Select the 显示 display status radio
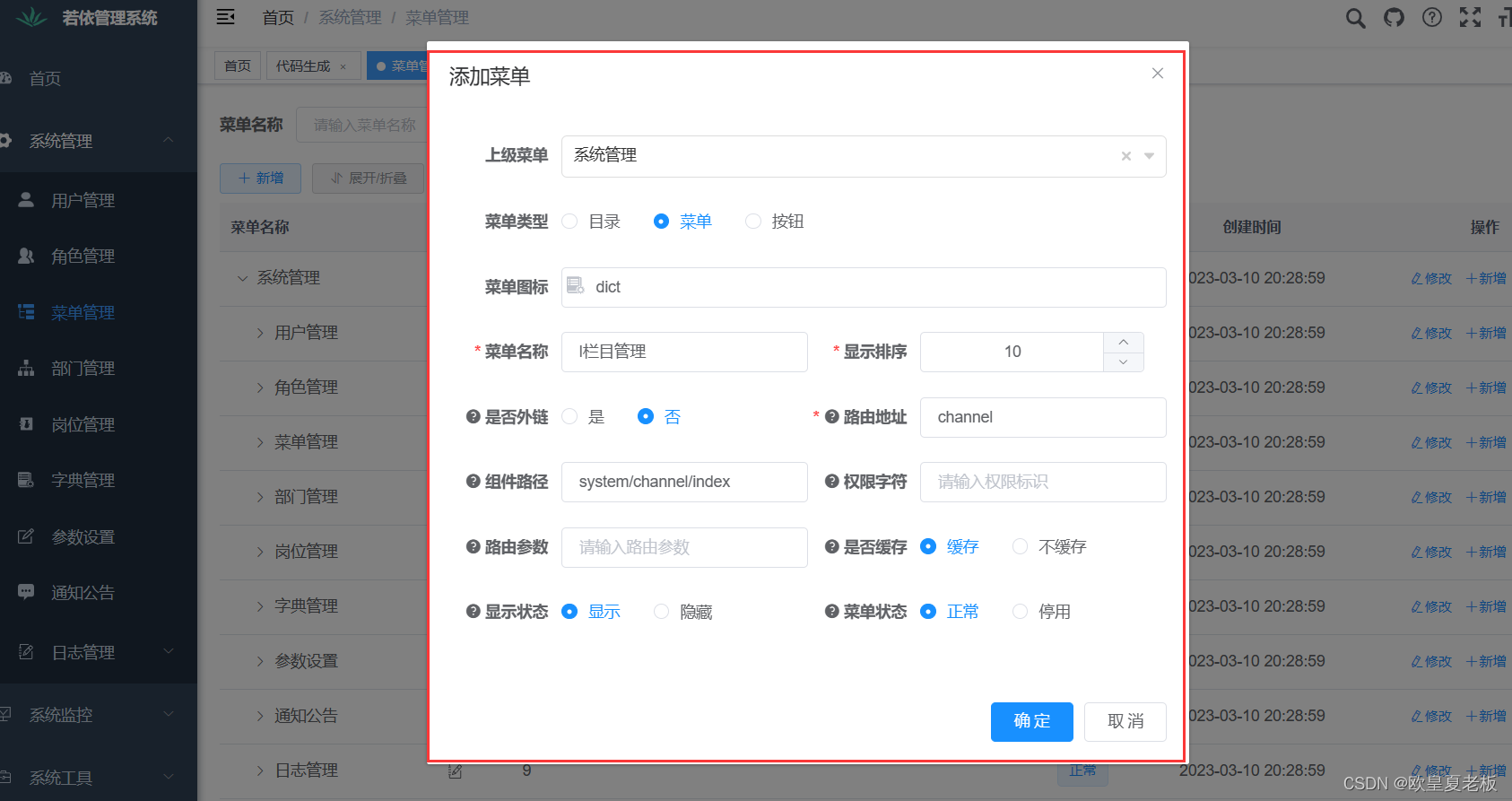The width and height of the screenshot is (1512, 801). [x=569, y=611]
